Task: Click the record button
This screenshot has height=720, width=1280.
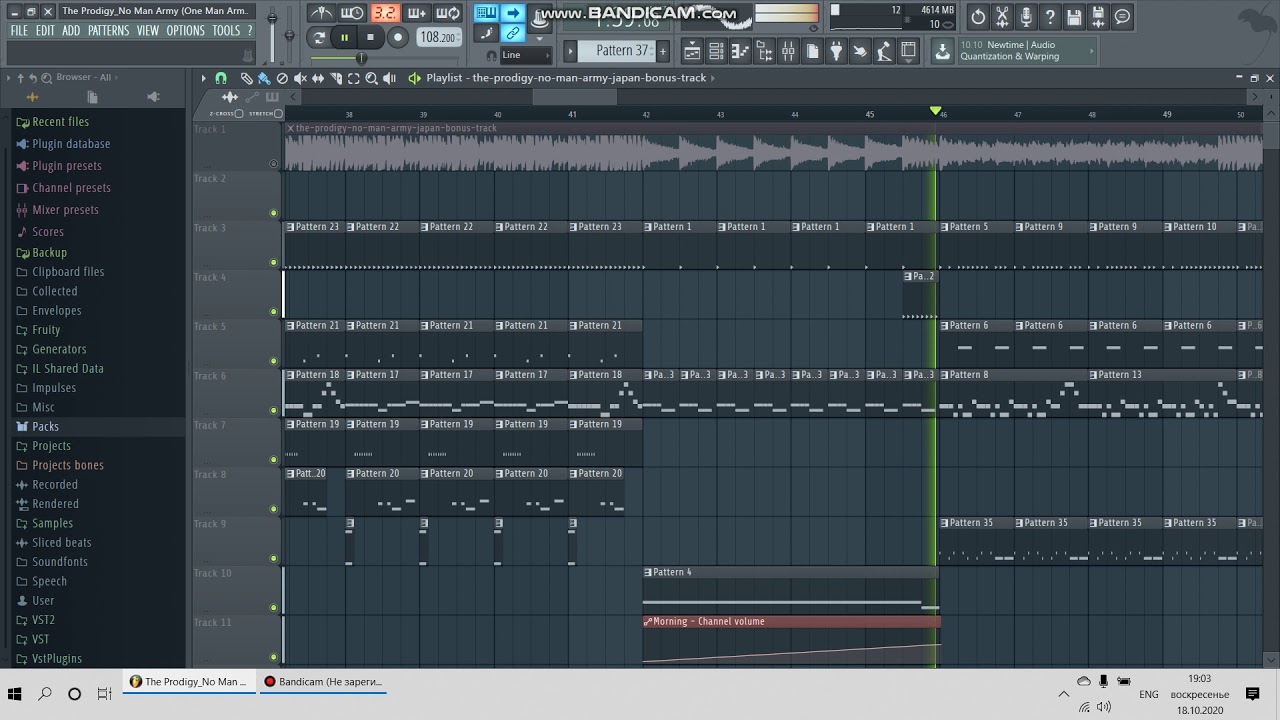Action: pyautogui.click(x=397, y=37)
